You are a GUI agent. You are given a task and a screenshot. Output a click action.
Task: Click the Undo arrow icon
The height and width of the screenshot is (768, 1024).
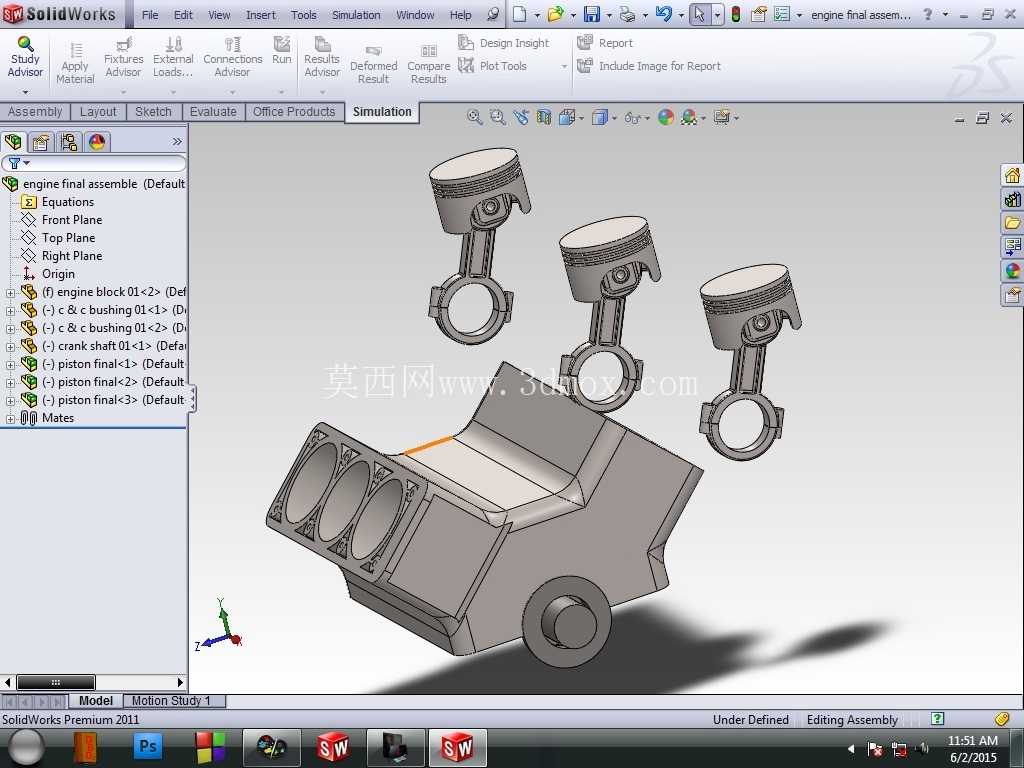[664, 14]
